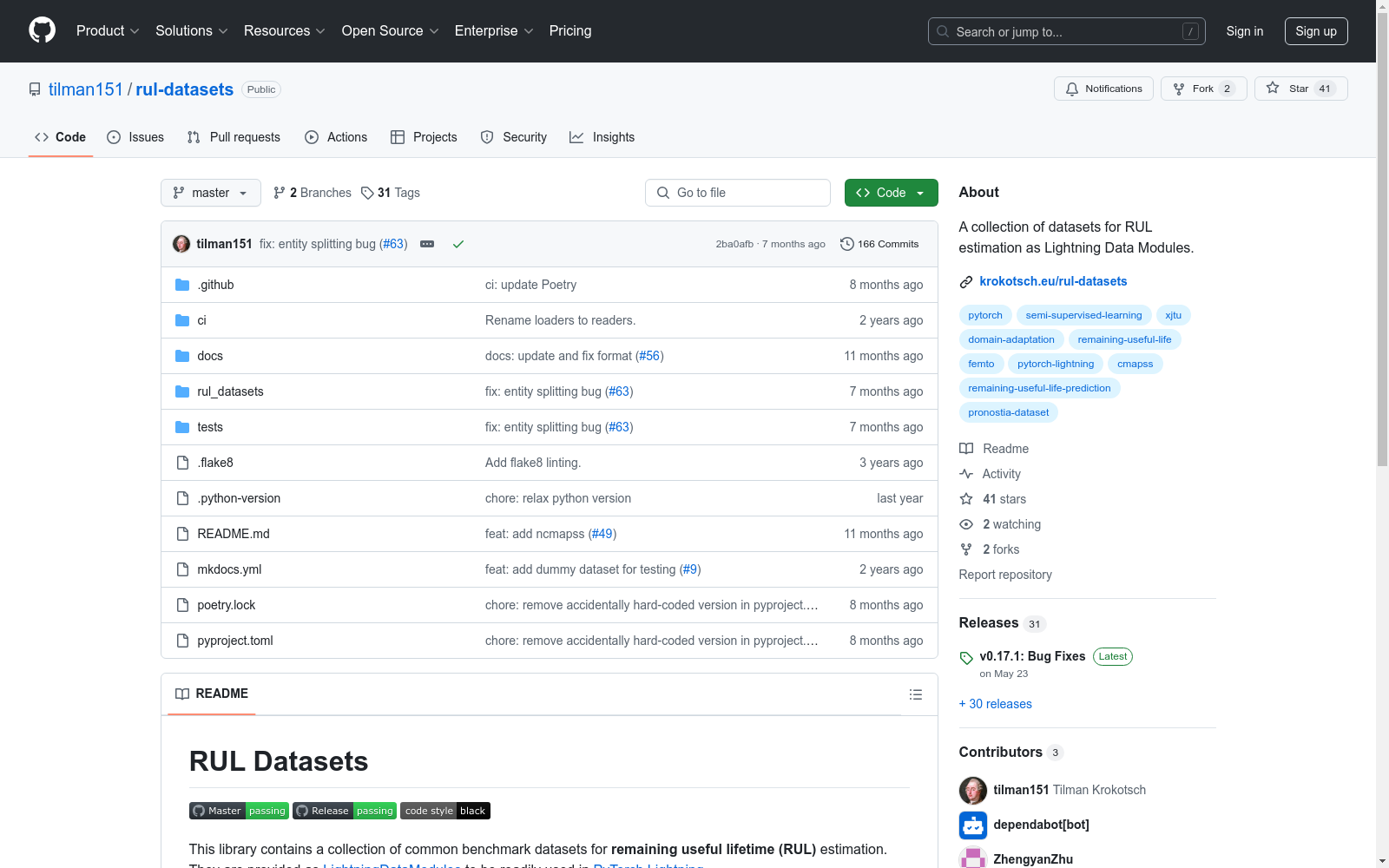The height and width of the screenshot is (868, 1389).
Task: Select the Code tab
Action: (61, 137)
